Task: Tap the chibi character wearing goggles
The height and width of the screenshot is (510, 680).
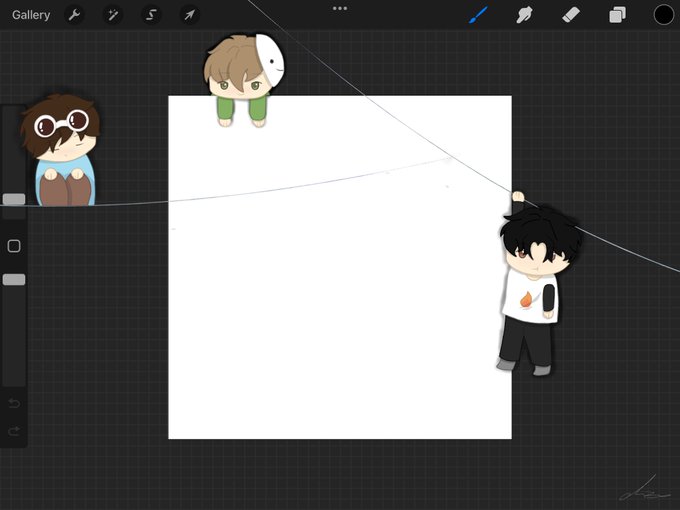Action: (x=60, y=150)
